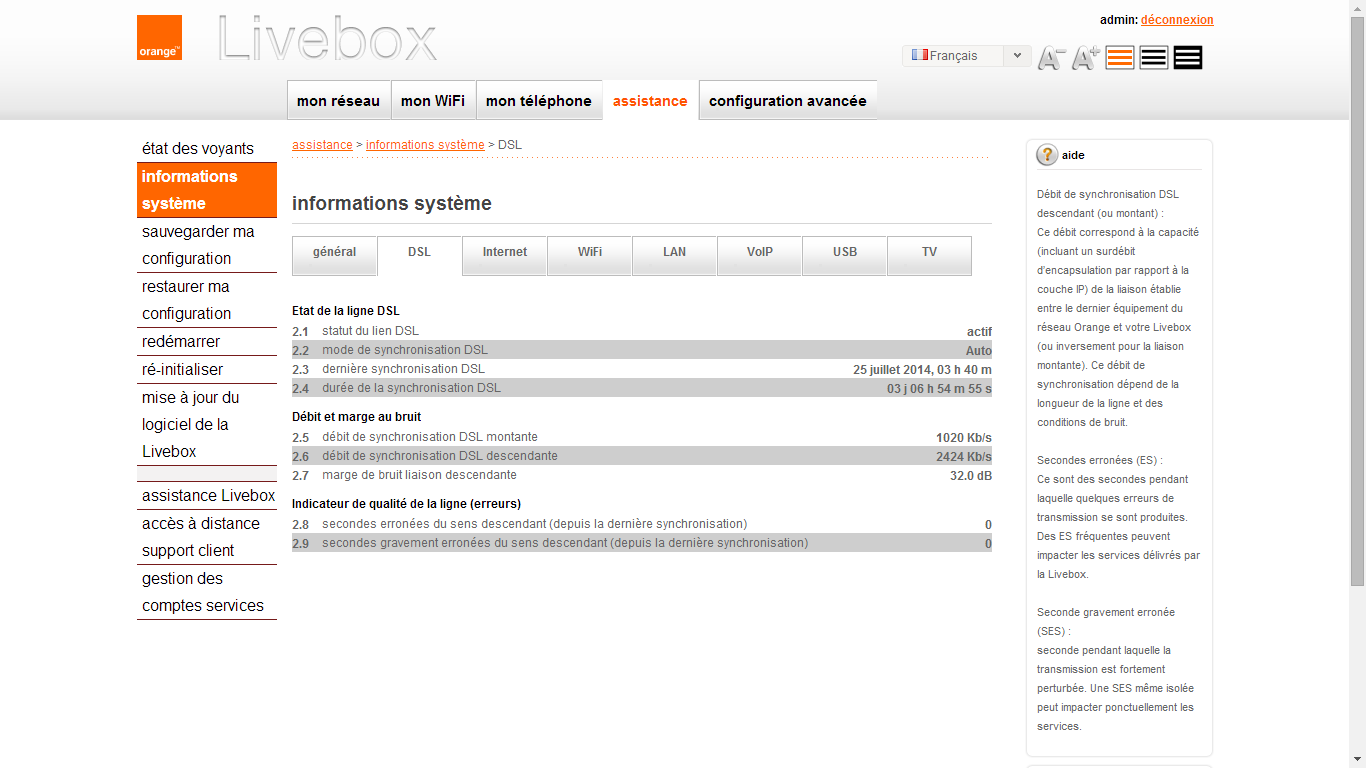Follow the informations système breadcrumb link
Image resolution: width=1366 pixels, height=768 pixels.
click(425, 145)
